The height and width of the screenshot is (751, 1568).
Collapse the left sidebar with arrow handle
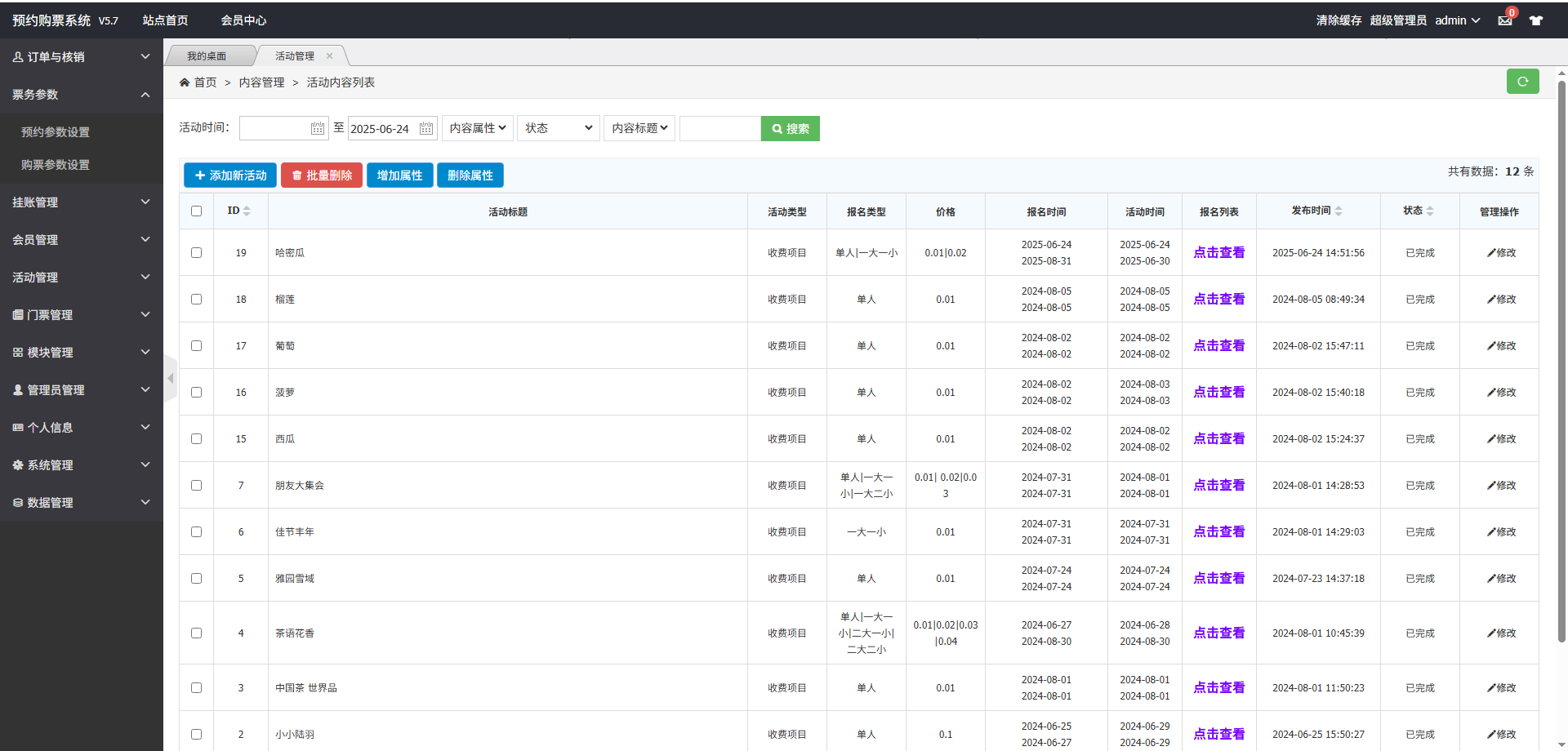point(170,379)
